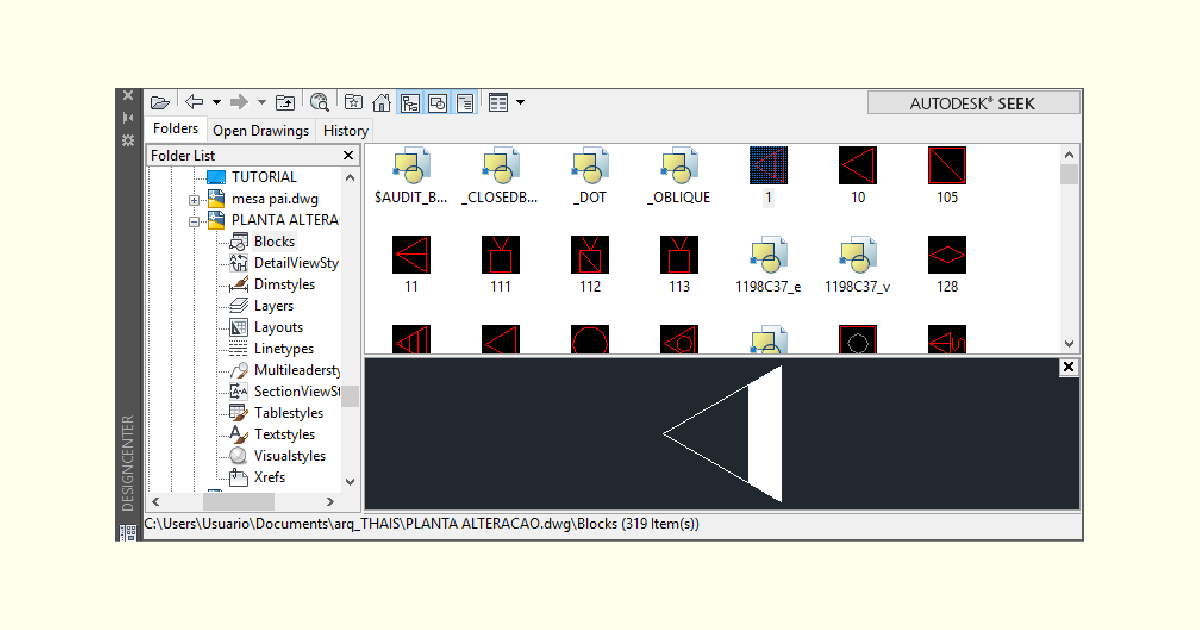Select block thumbnail named 112

(x=590, y=255)
